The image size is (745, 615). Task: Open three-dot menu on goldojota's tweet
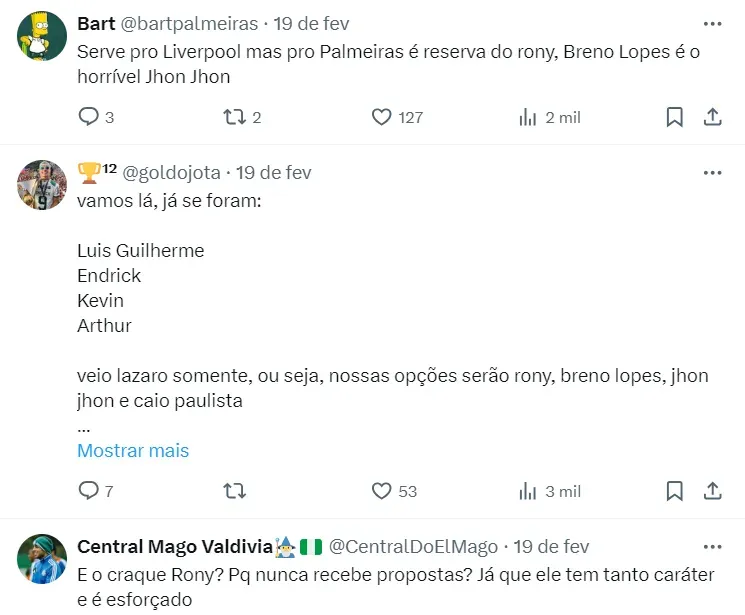coord(712,172)
